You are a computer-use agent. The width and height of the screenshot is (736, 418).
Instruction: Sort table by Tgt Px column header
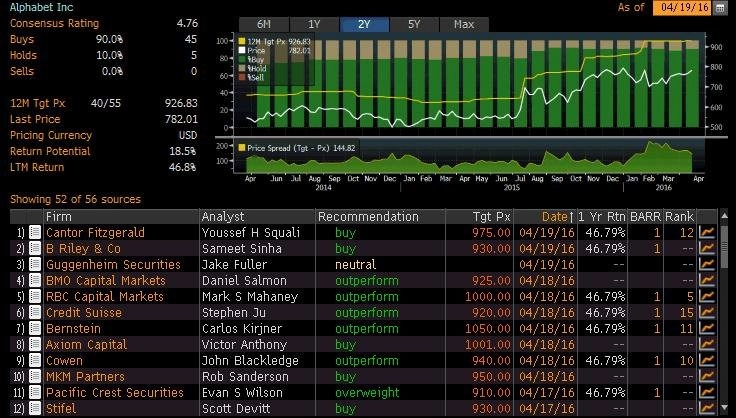coord(479,217)
